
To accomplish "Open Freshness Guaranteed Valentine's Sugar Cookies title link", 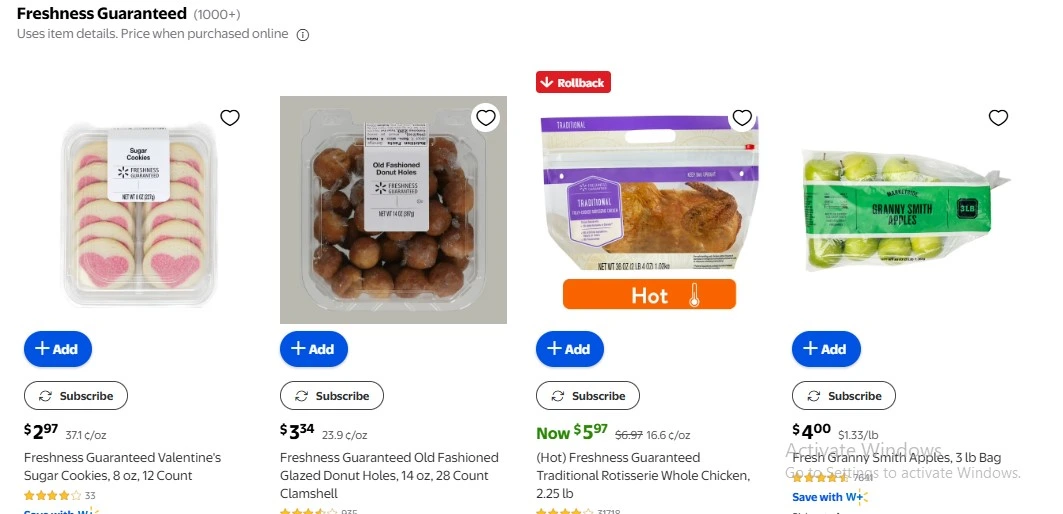I will (x=122, y=466).
